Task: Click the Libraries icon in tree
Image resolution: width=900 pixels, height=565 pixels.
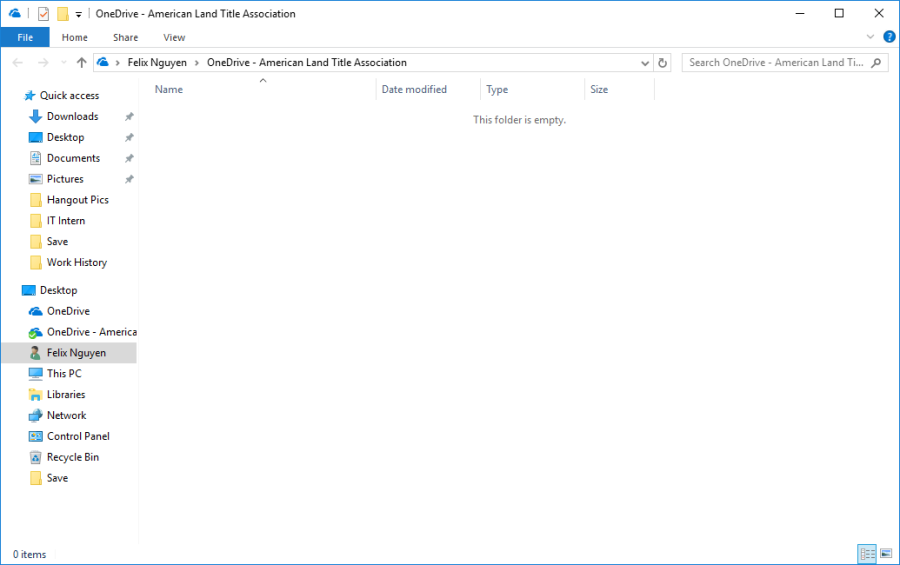Action: click(36, 394)
